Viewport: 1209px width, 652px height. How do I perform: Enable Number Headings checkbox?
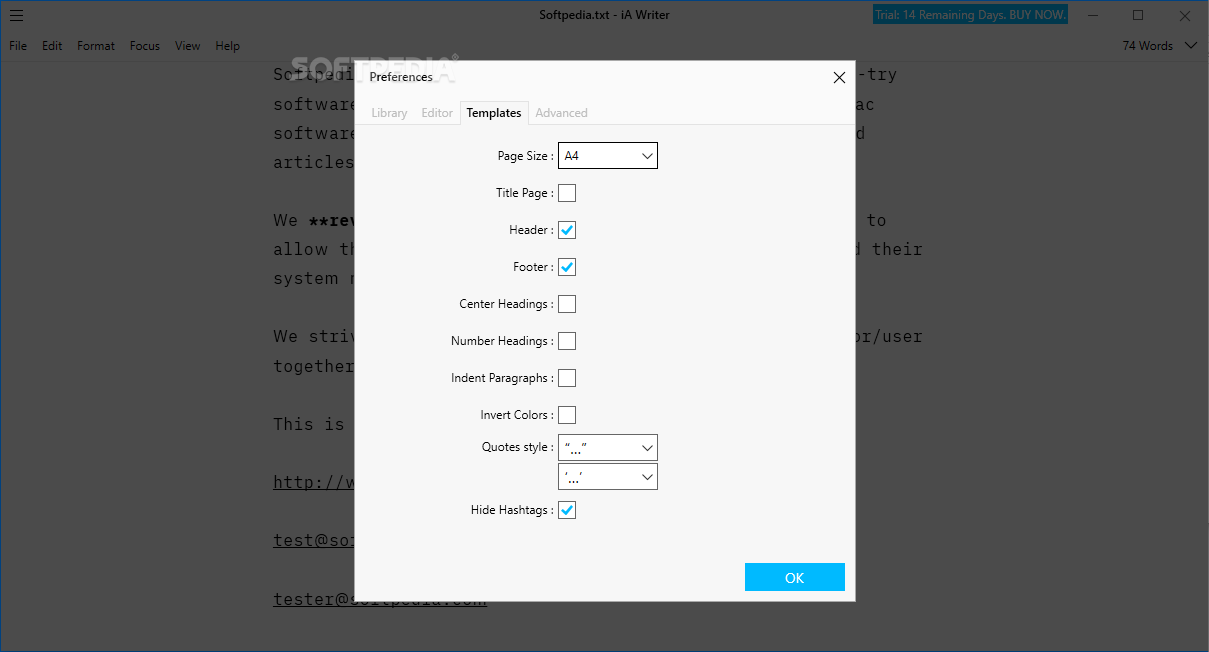click(567, 341)
